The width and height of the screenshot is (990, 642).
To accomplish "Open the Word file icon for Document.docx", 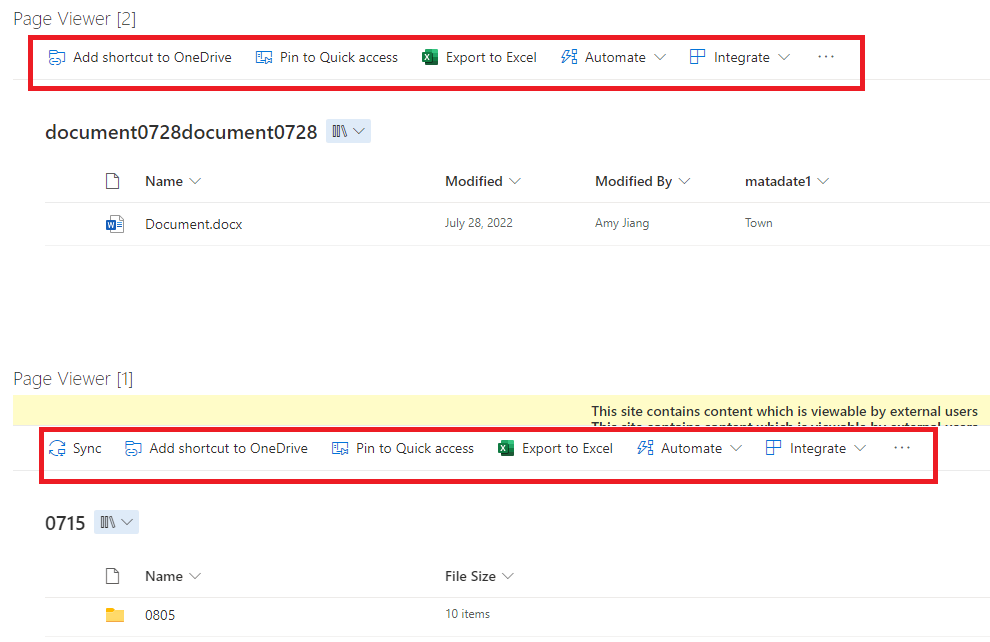I will (115, 223).
